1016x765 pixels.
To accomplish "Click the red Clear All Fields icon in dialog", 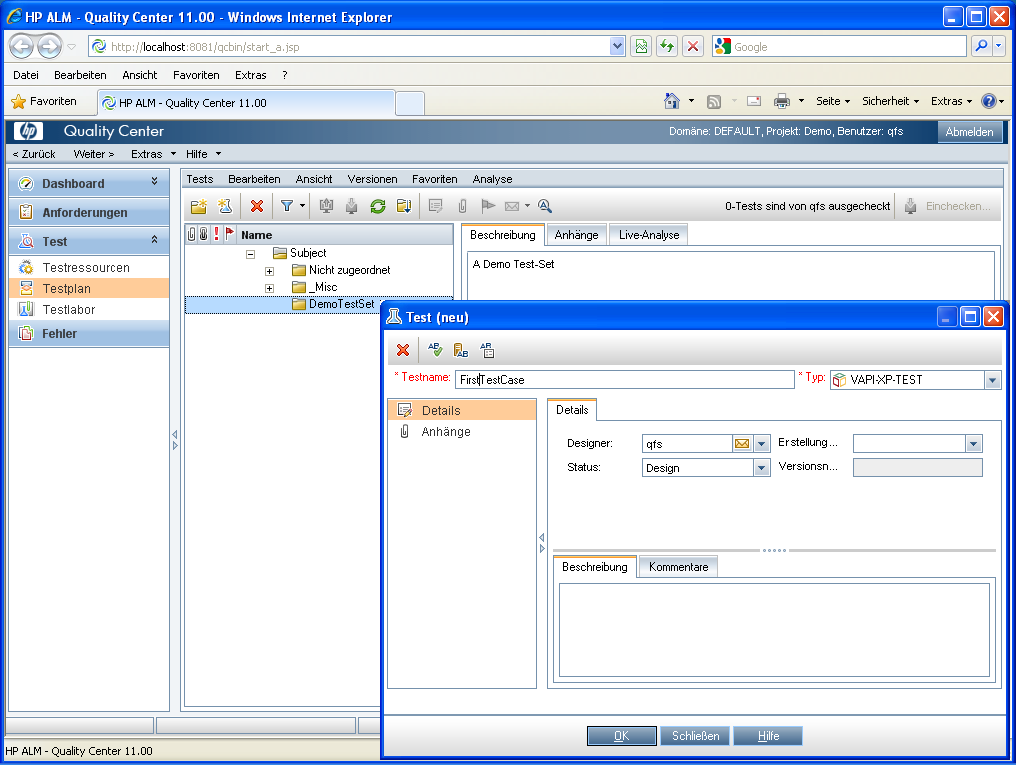I will [x=403, y=350].
